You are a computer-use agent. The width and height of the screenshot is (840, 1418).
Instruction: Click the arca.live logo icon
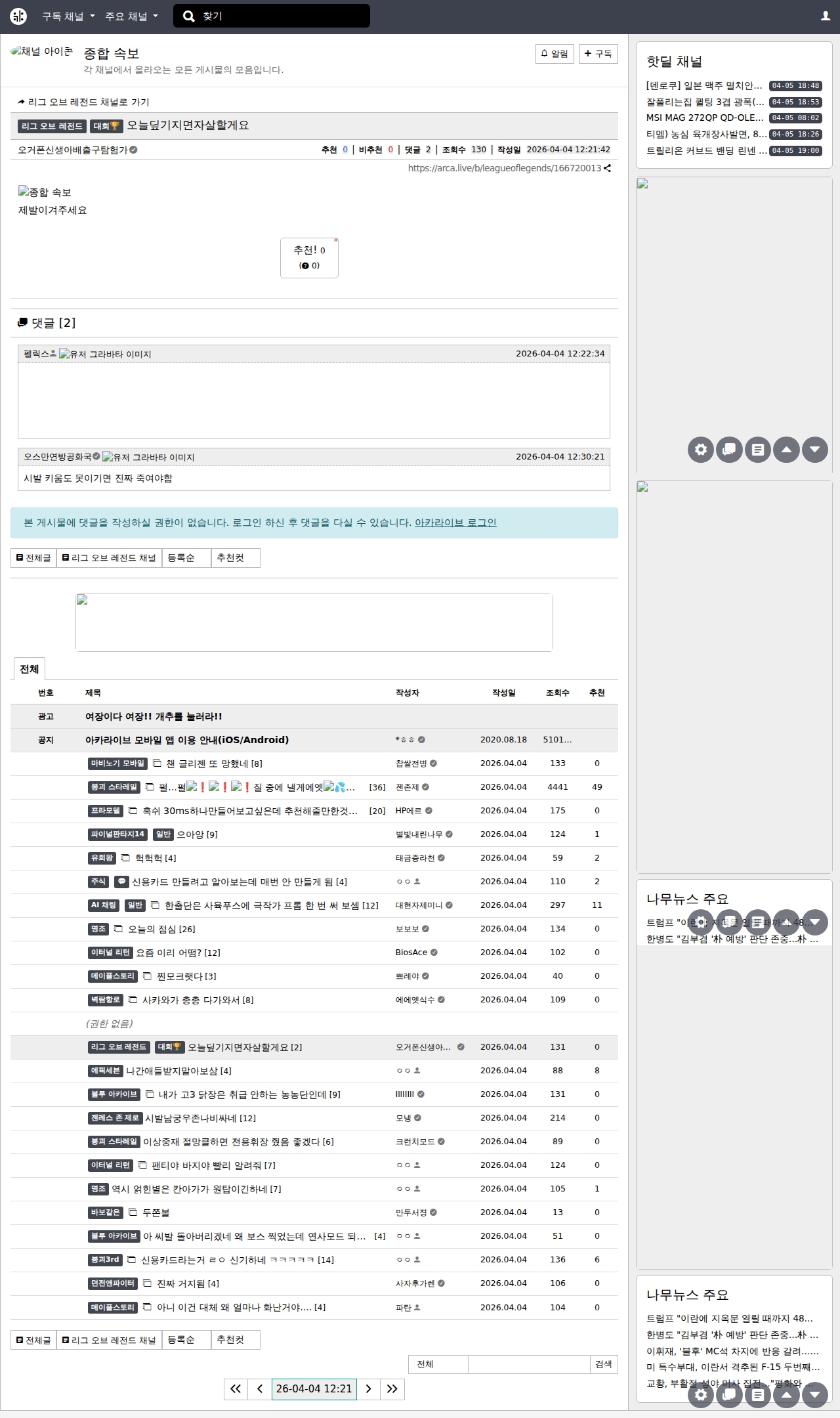[18, 16]
